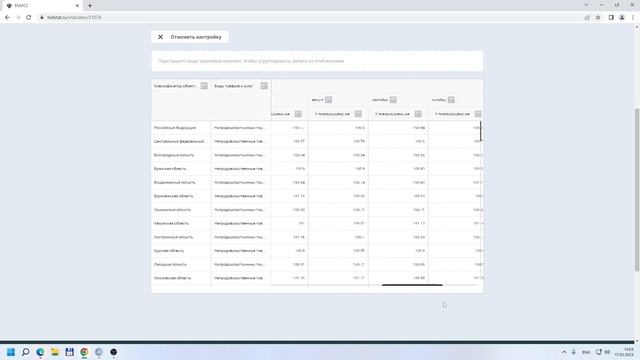Click the column grouping drop area
Image resolution: width=640 pixels, height=360 pixels.
point(317,61)
